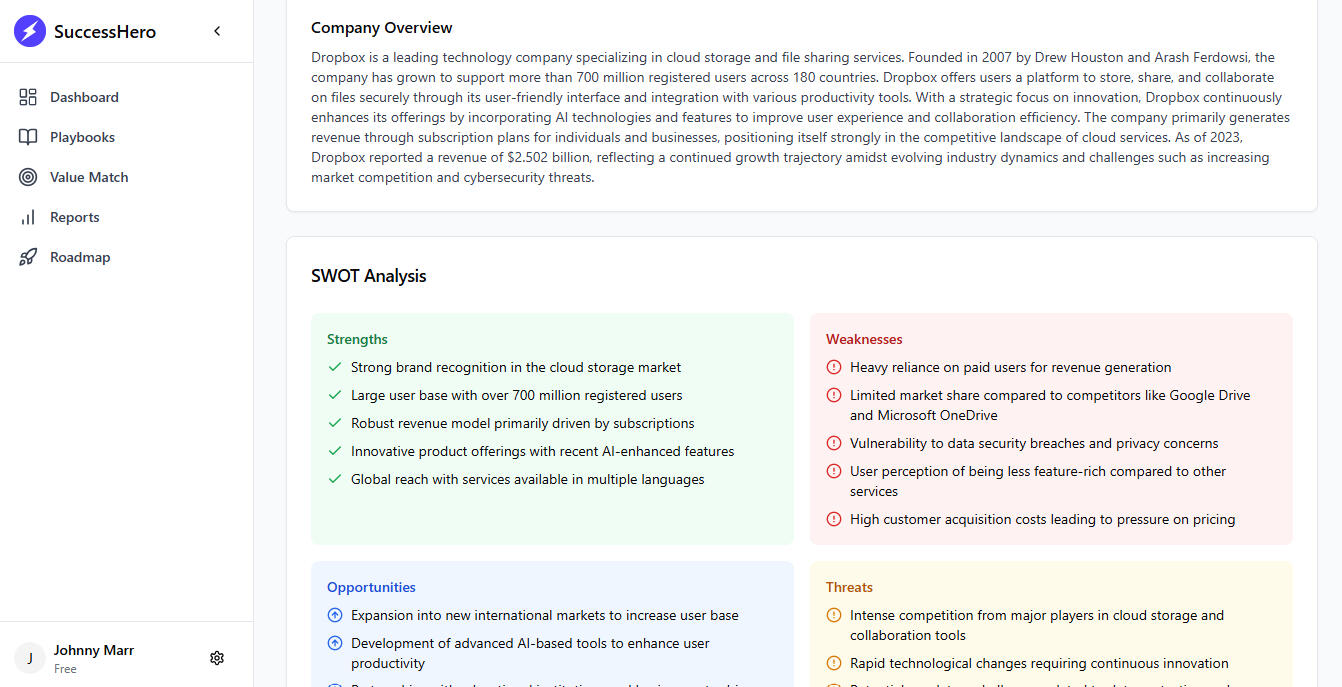Click the Johnny Marr account name
1342x687 pixels.
[x=94, y=650]
